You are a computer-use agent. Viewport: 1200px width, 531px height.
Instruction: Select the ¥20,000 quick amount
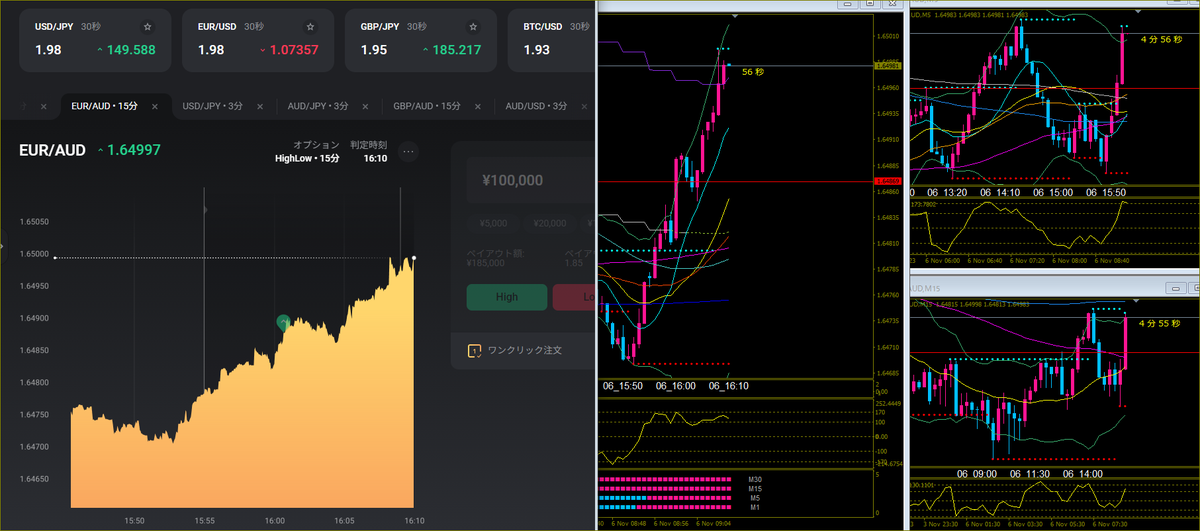551,223
